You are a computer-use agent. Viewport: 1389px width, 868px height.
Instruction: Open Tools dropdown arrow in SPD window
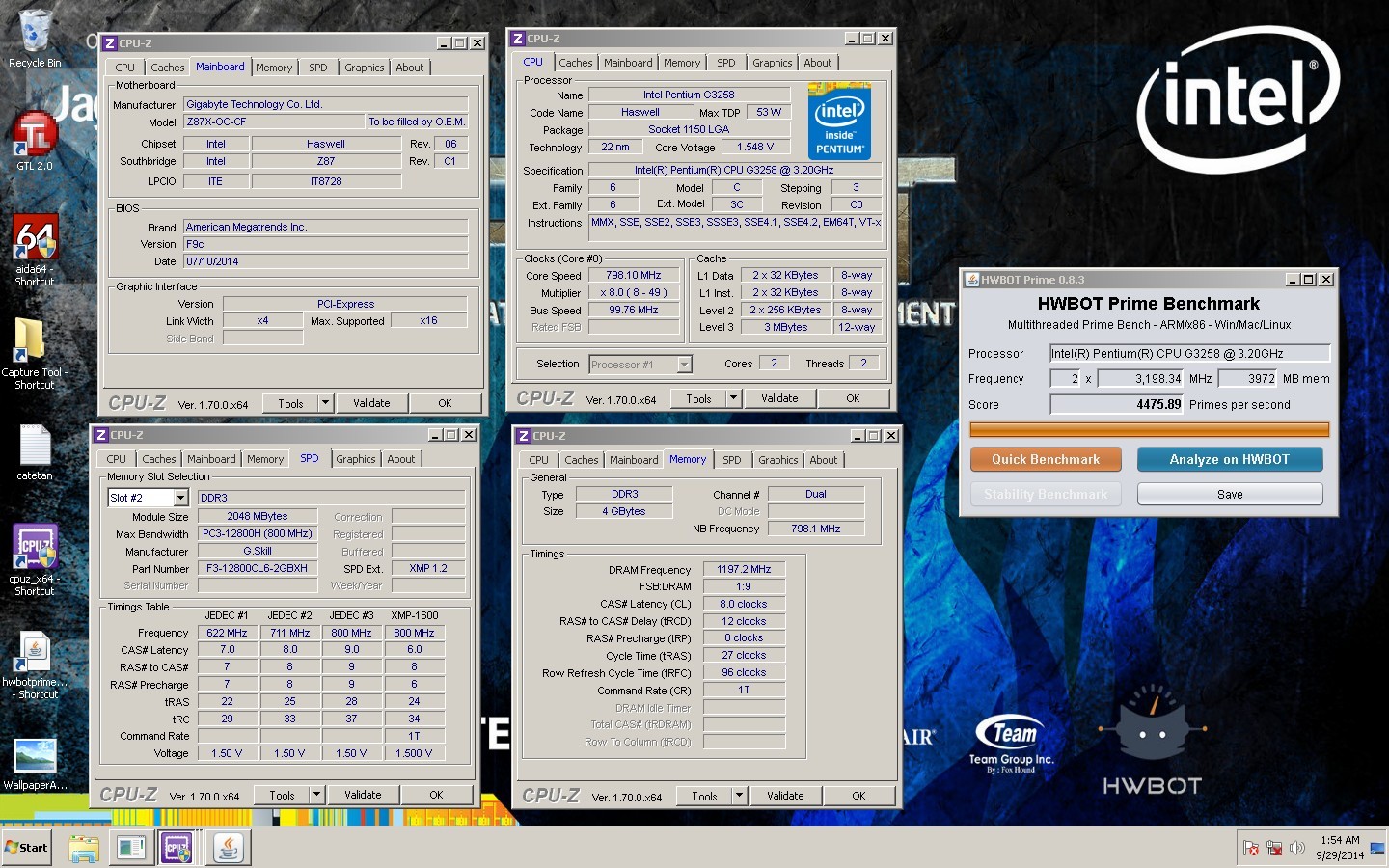coord(316,795)
